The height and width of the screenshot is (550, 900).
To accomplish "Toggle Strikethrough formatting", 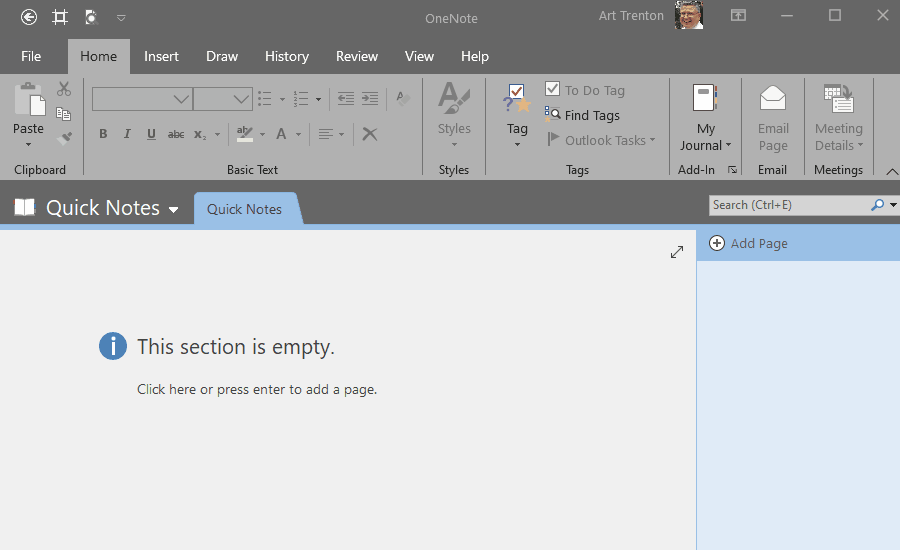I will coord(176,134).
